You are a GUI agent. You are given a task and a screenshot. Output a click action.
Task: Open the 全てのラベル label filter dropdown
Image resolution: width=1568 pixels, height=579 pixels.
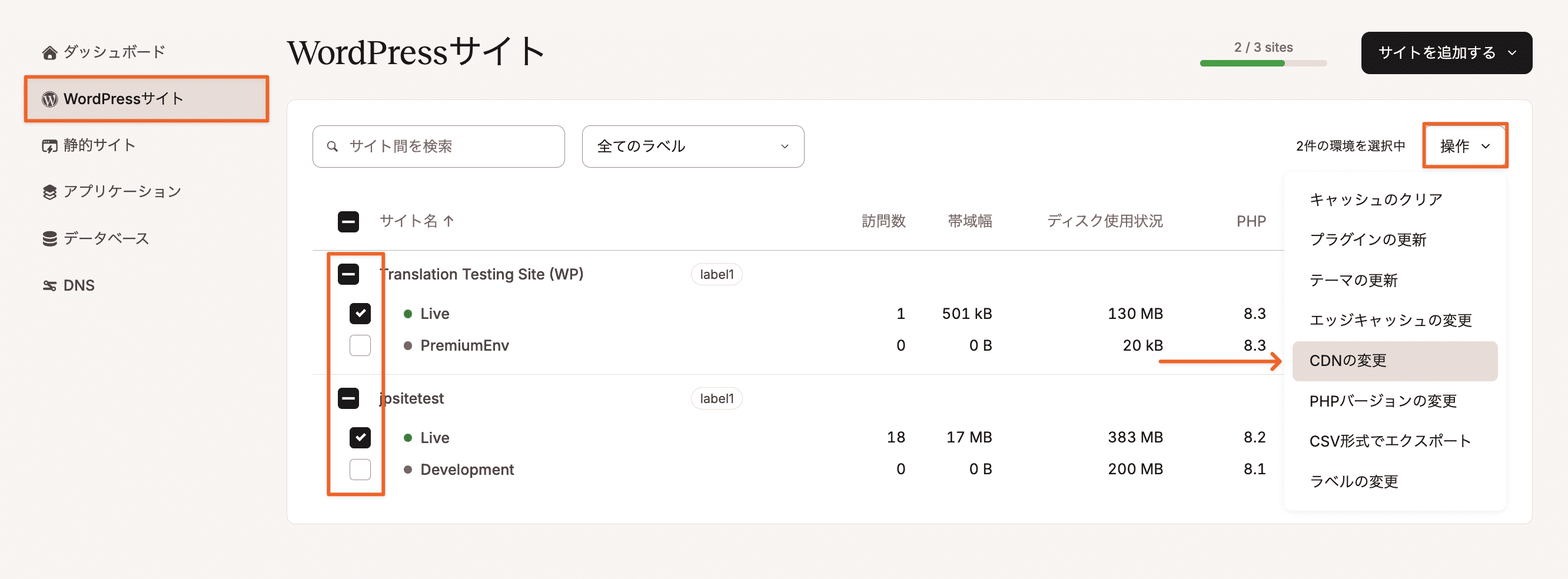pyautogui.click(x=692, y=147)
